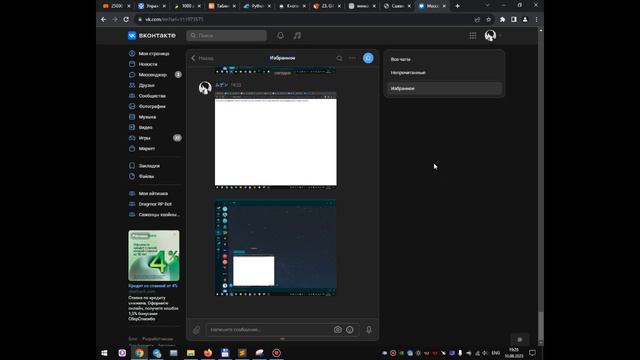Viewport: 640px width, 360px height.
Task: Share this page from address bar
Action: click(x=477, y=19)
